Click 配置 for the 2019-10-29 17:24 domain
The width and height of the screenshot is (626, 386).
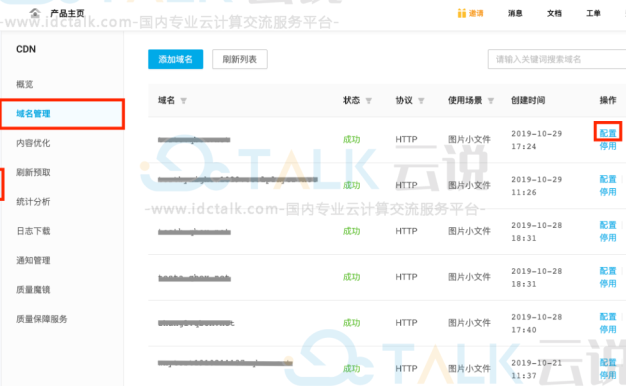[608, 133]
